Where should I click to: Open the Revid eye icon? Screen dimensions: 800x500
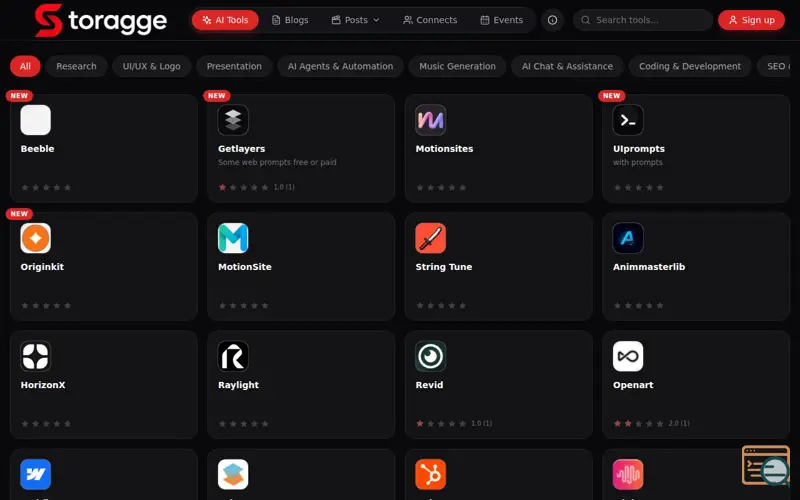click(x=431, y=356)
